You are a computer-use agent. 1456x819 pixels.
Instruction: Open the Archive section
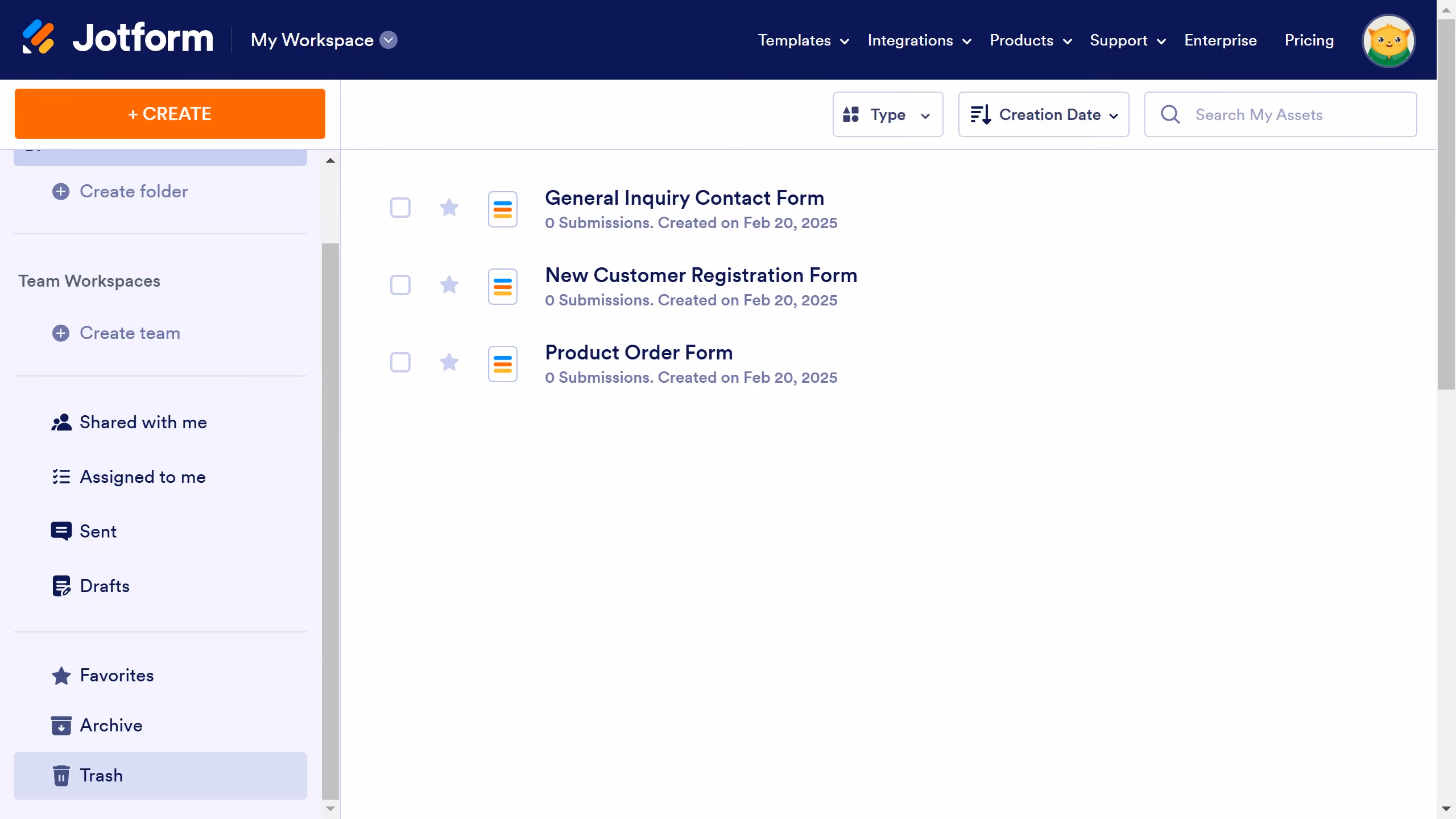pyautogui.click(x=160, y=726)
